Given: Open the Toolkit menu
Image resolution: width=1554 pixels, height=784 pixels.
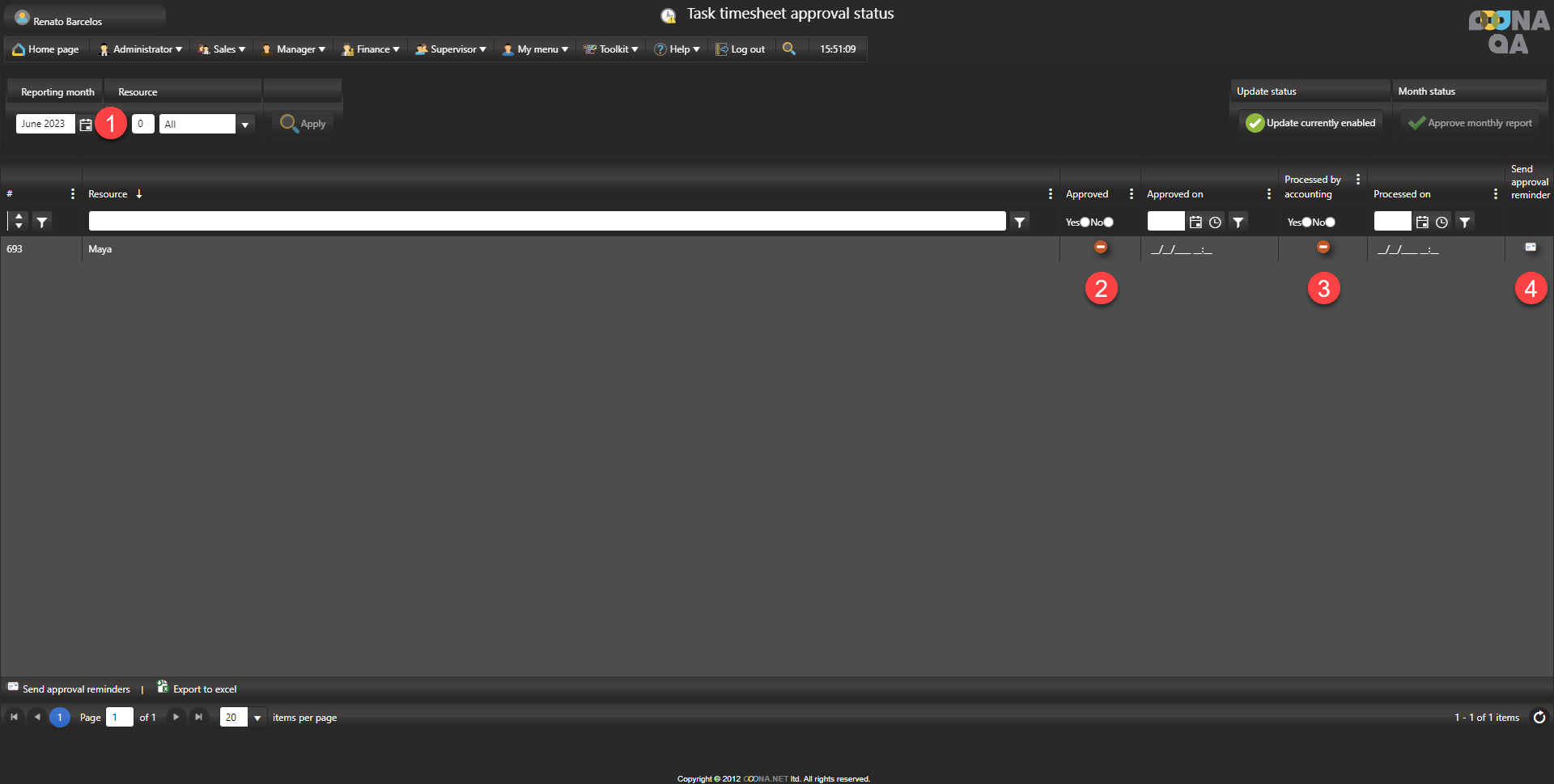Looking at the screenshot, I should (611, 49).
